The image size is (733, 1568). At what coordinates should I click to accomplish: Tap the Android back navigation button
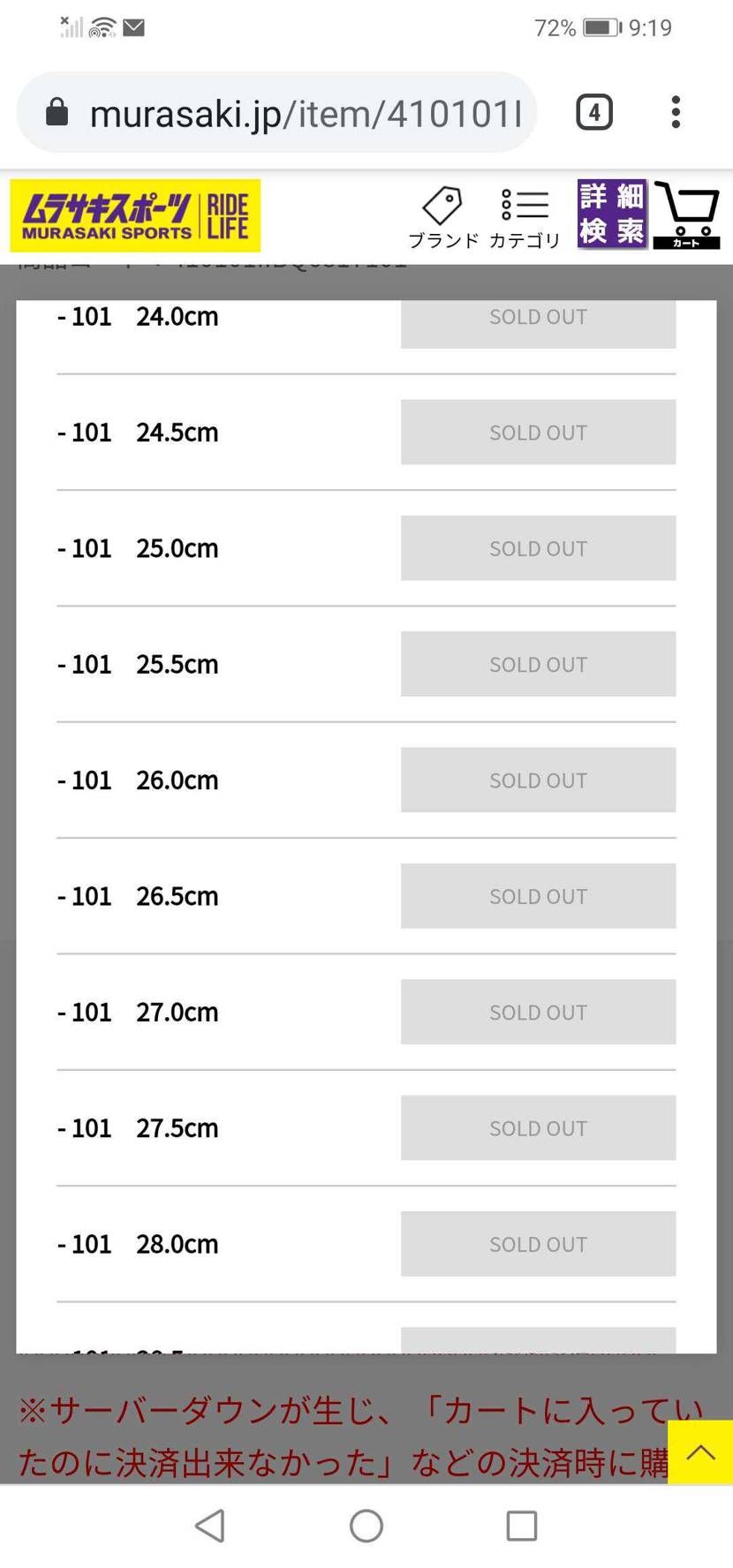tap(210, 1525)
